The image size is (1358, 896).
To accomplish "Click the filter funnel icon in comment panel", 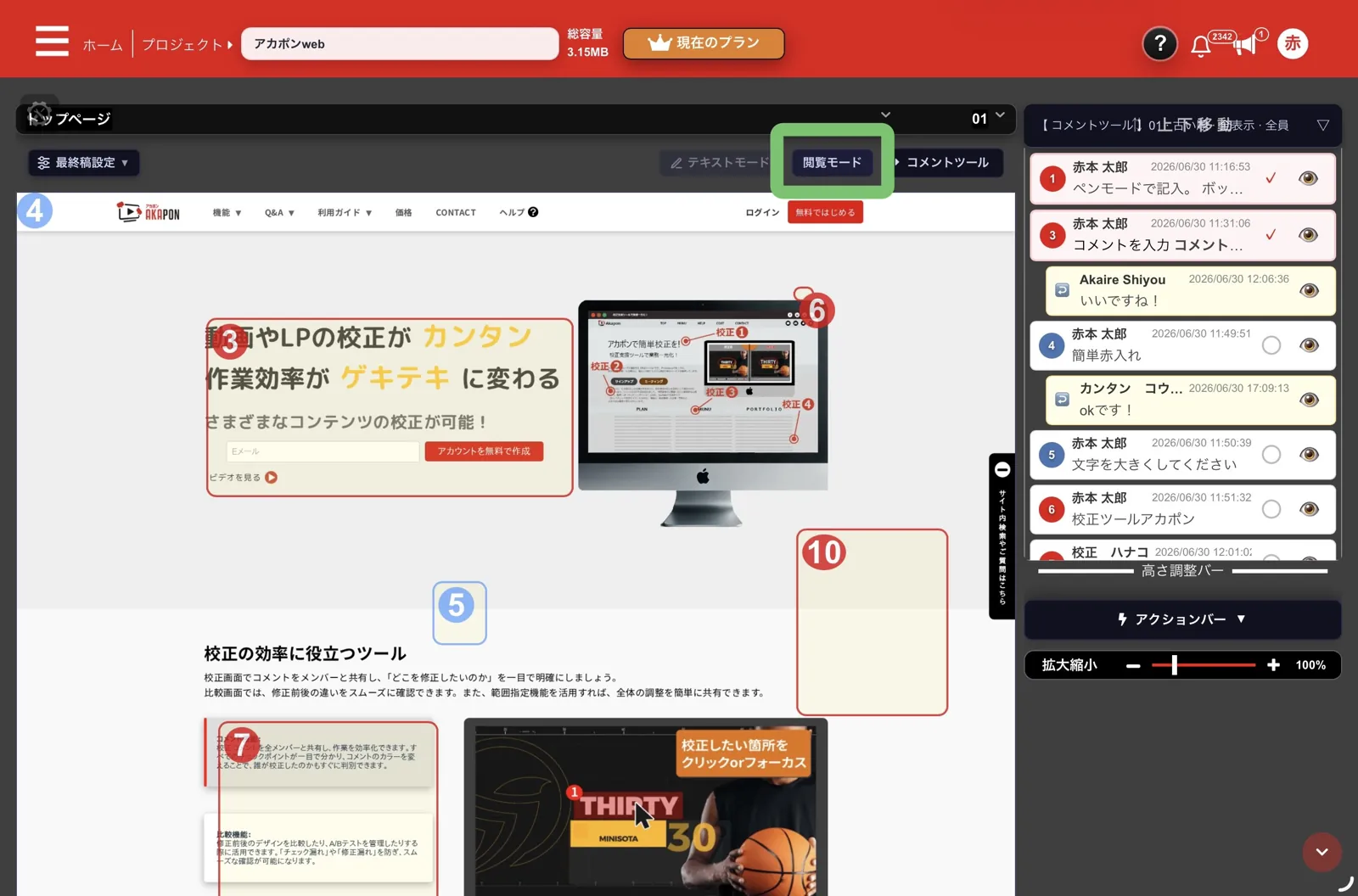I will [1322, 126].
